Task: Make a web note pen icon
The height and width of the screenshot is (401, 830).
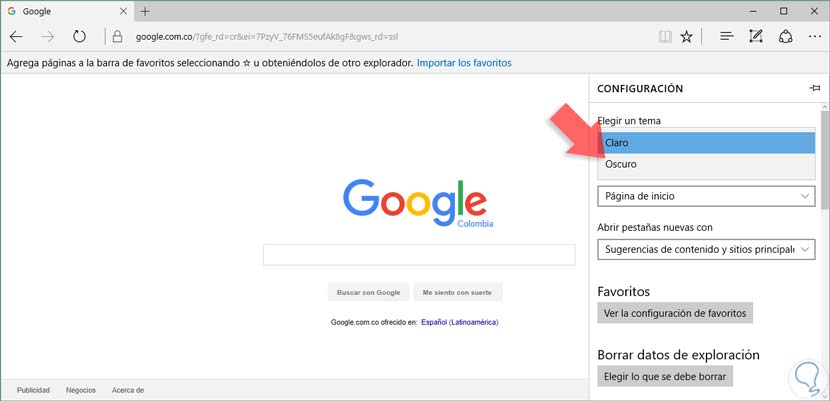Action: tap(756, 37)
